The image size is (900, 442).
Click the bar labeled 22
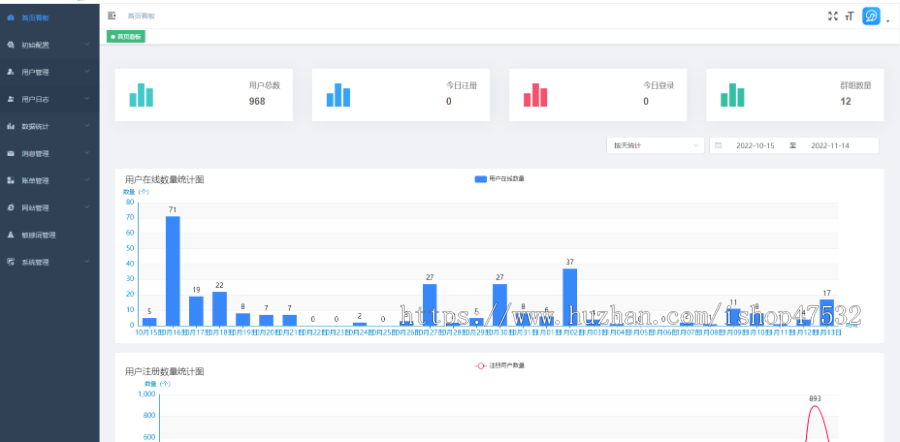pos(219,309)
